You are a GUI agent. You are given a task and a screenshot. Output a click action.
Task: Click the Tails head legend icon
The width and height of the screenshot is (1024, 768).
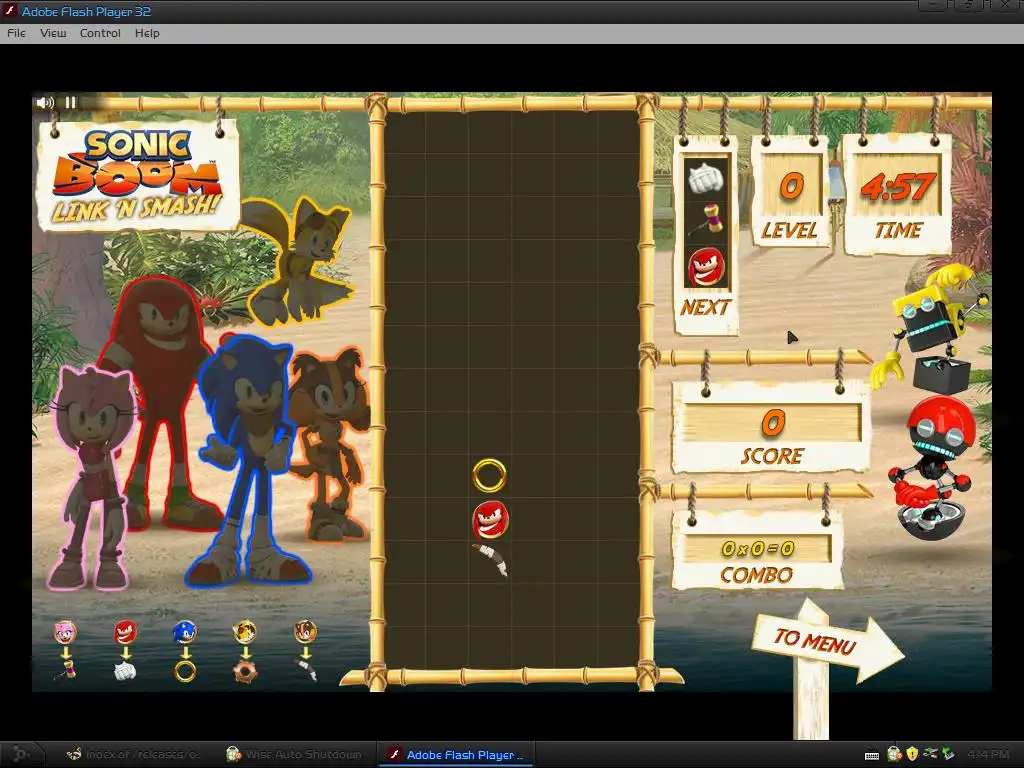(x=245, y=632)
